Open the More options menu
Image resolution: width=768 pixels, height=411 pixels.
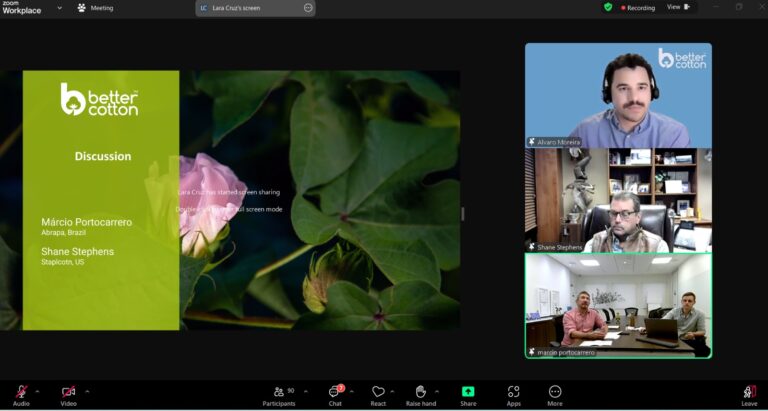click(555, 395)
